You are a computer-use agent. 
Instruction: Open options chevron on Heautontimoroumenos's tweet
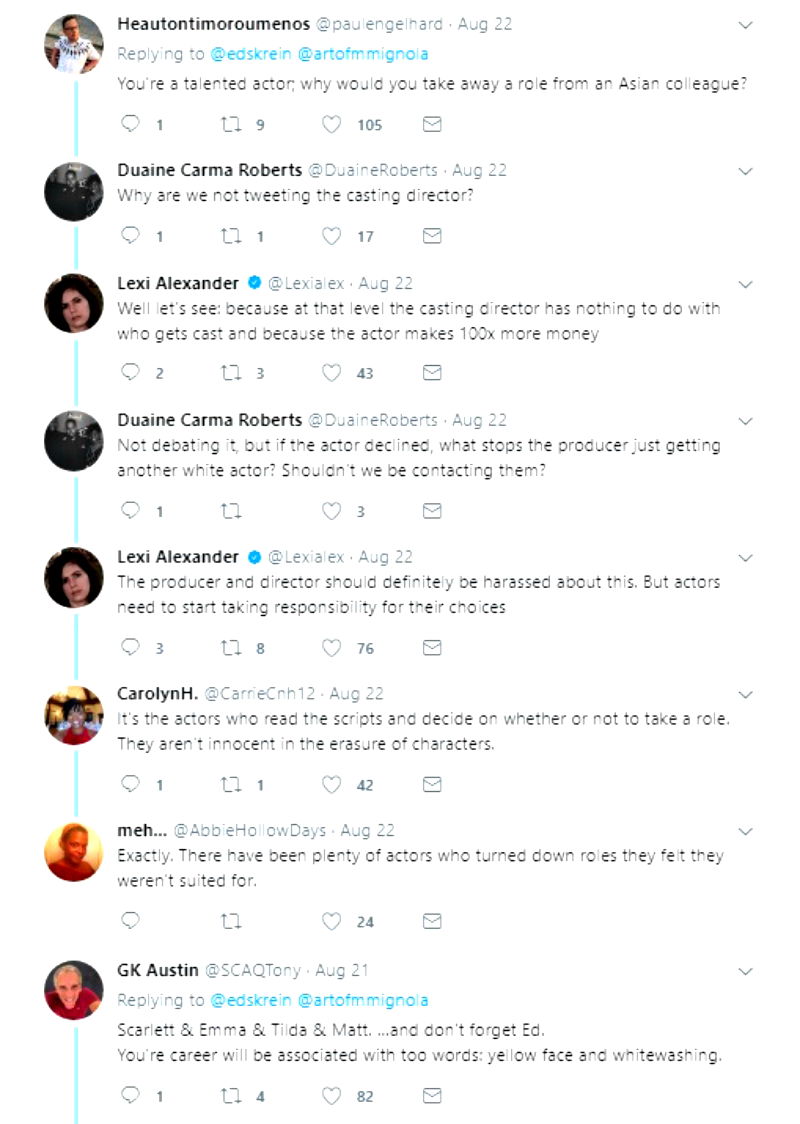click(x=745, y=25)
